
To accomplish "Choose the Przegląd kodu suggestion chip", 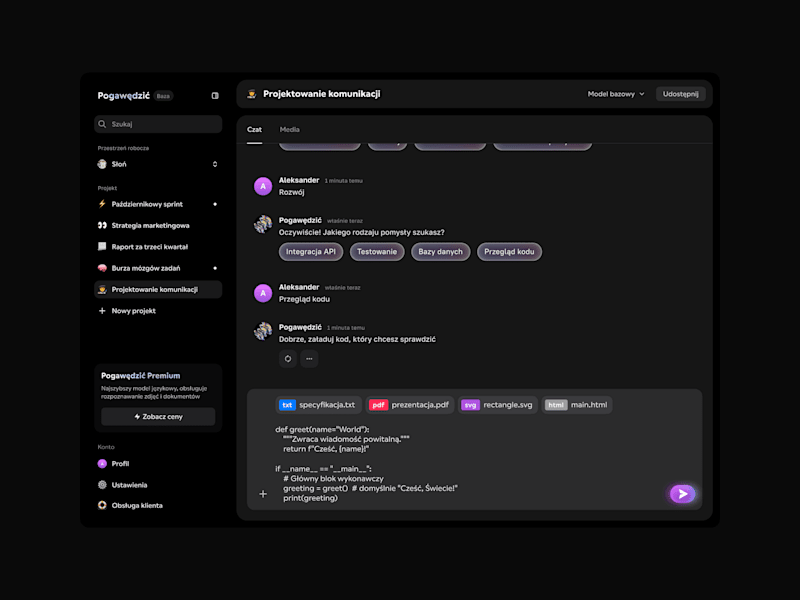I will click(509, 252).
